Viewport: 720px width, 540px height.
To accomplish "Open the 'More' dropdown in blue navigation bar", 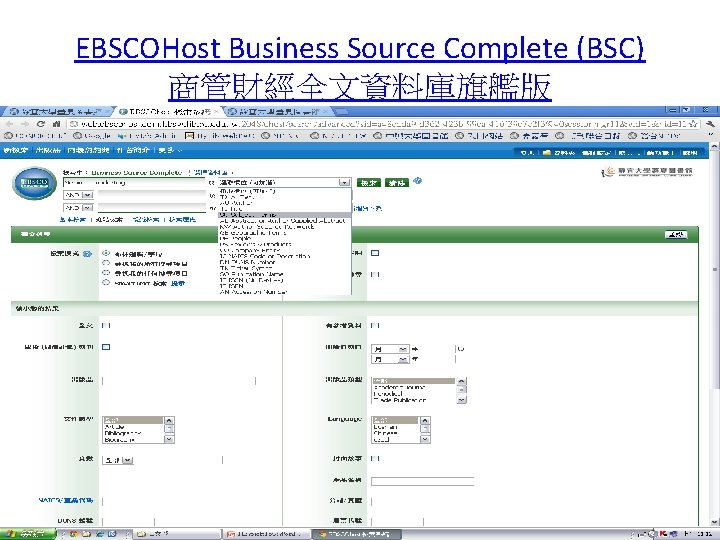I will pos(169,150).
